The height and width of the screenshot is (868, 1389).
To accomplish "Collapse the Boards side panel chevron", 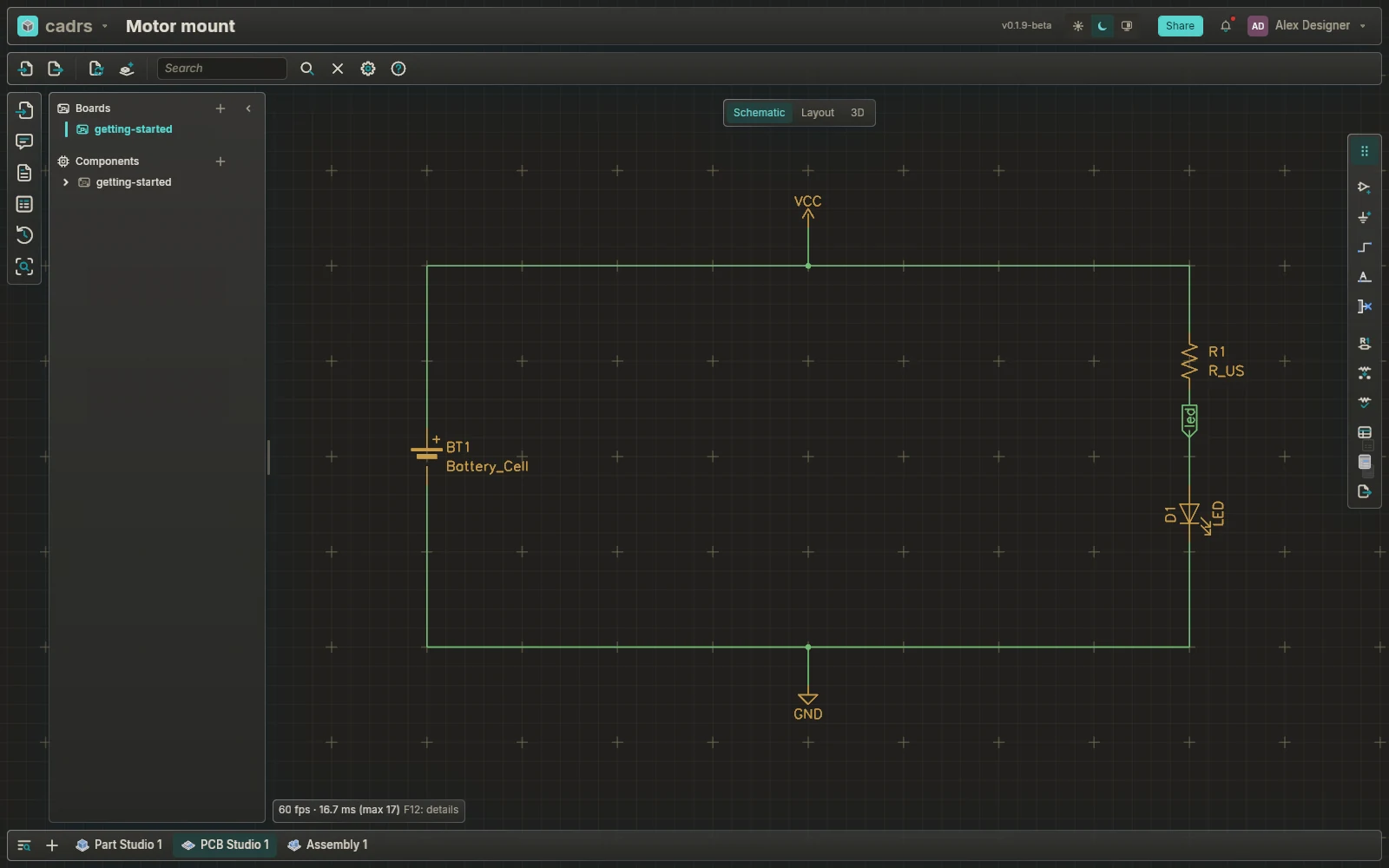I will click(x=248, y=108).
